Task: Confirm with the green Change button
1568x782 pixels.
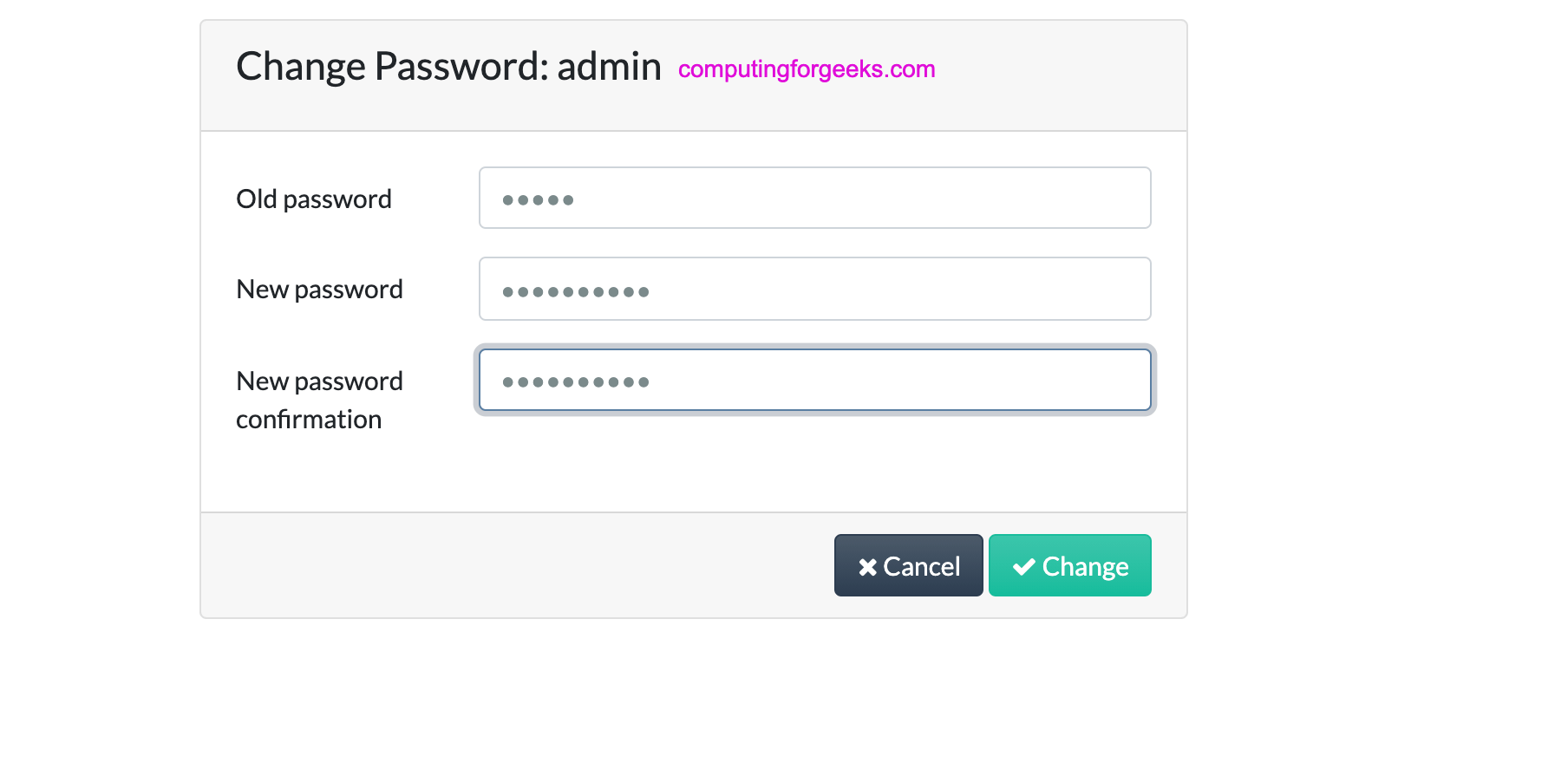Action: click(1069, 565)
